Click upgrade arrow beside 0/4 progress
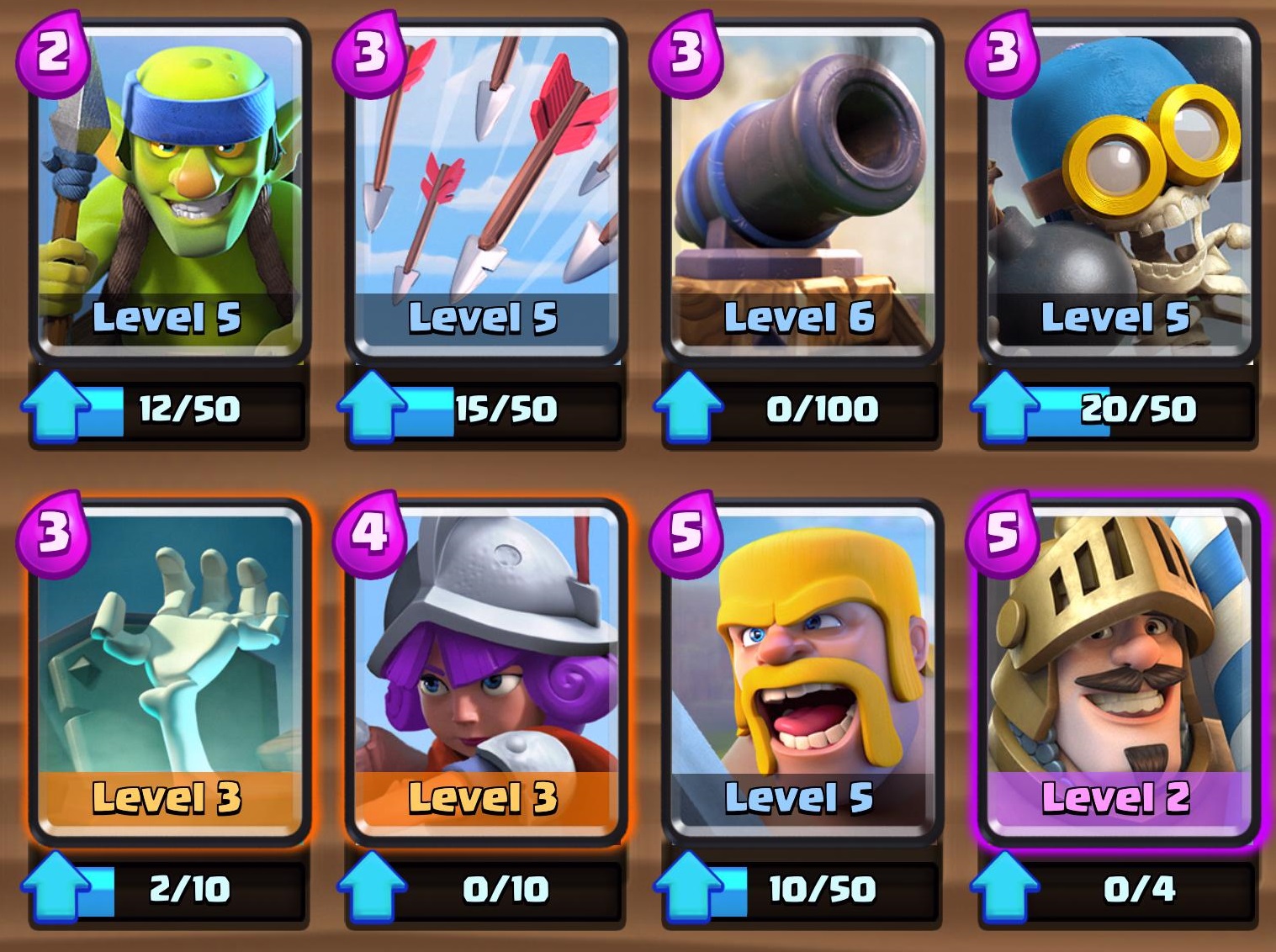The image size is (1276, 952). [x=1005, y=888]
